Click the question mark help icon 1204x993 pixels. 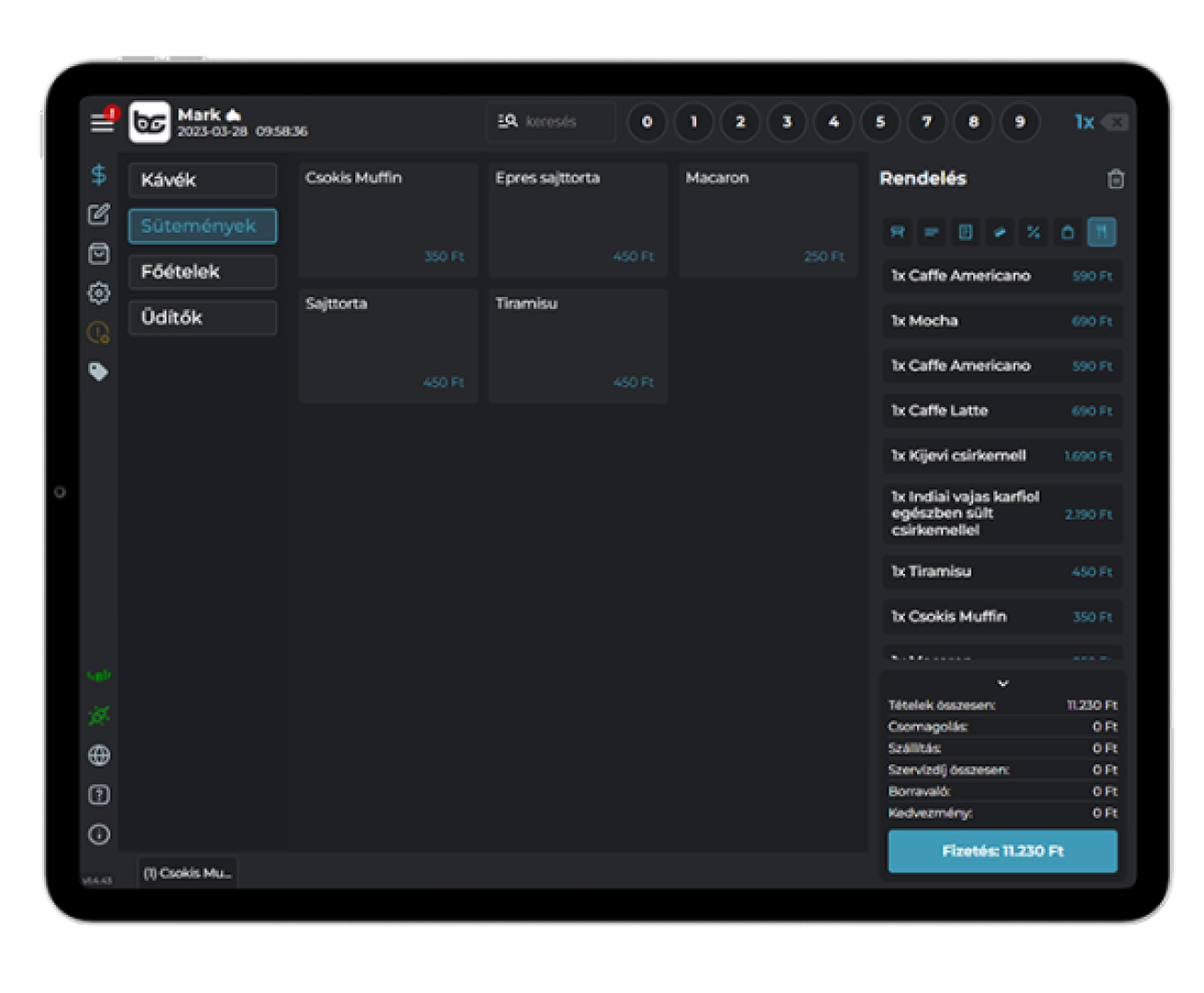pos(98,794)
